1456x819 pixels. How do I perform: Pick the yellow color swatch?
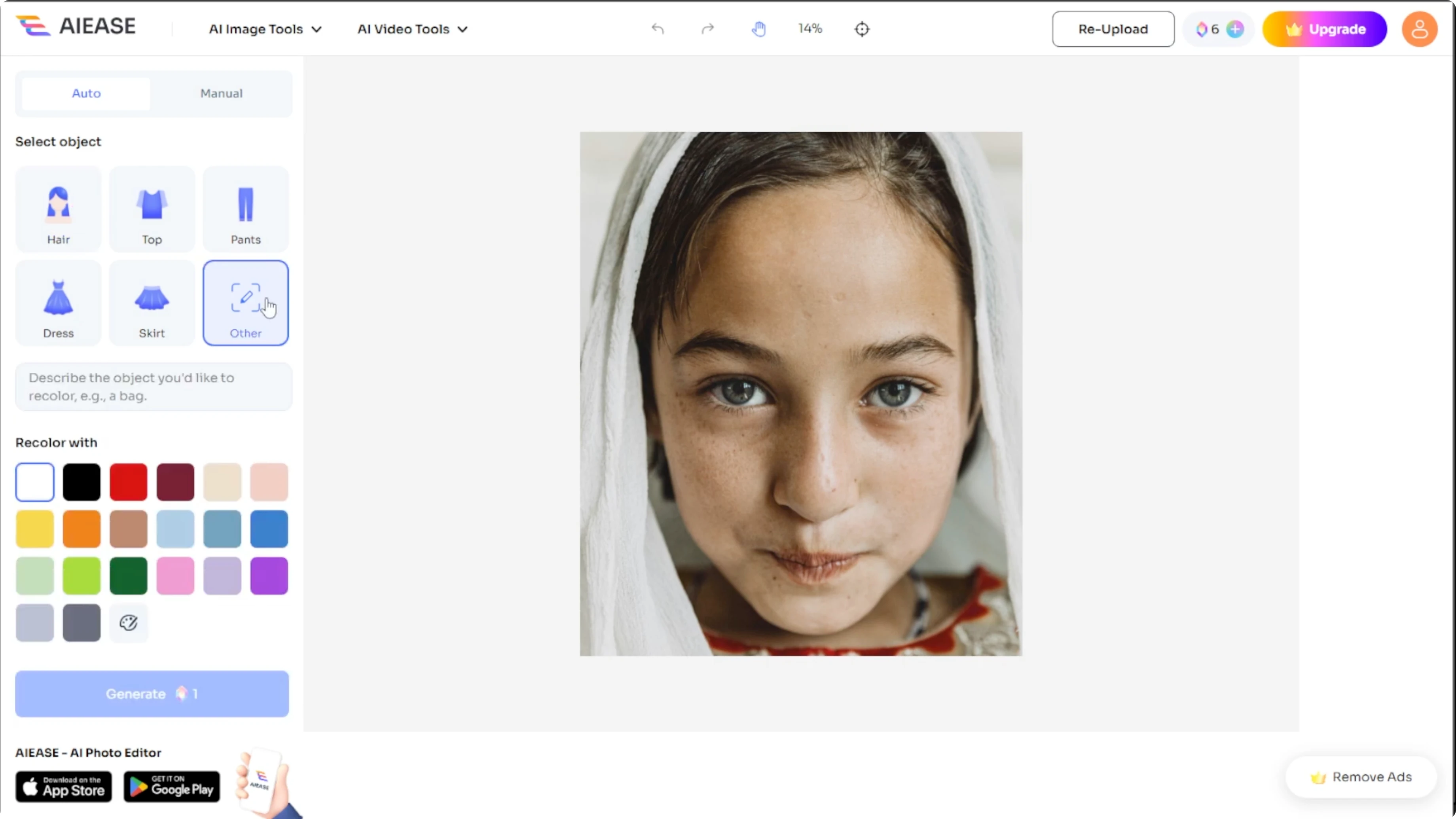click(x=35, y=529)
